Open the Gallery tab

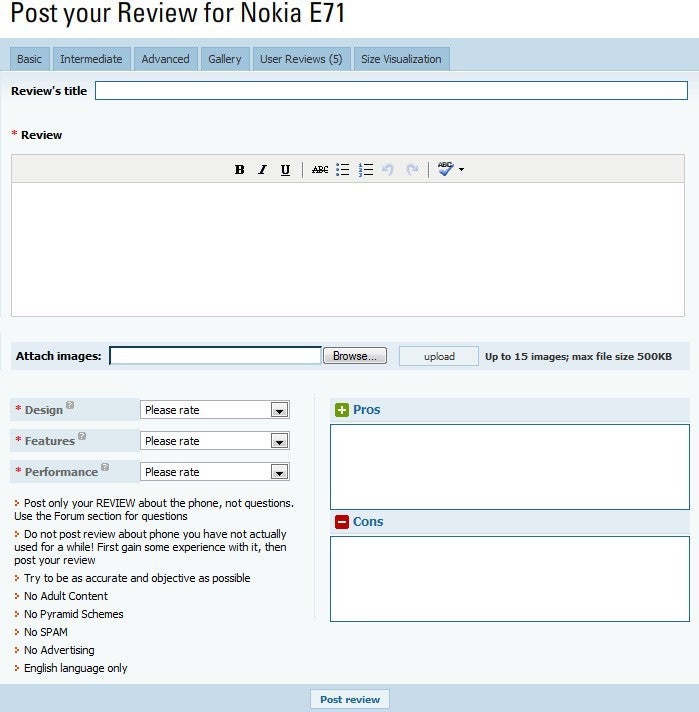(225, 59)
